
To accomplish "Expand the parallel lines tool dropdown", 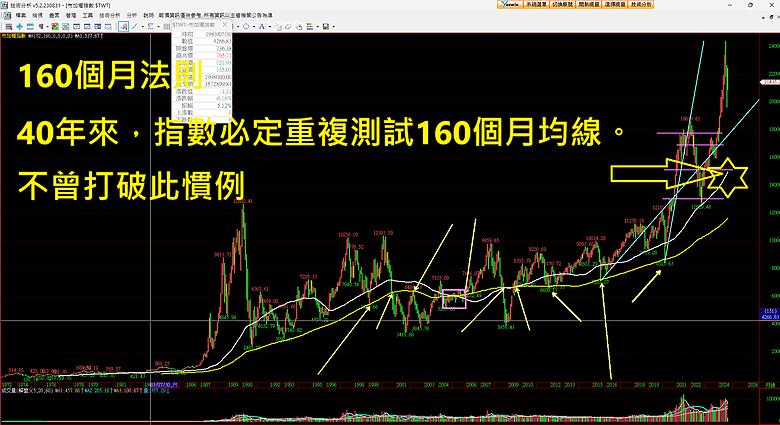I will click(158, 26).
